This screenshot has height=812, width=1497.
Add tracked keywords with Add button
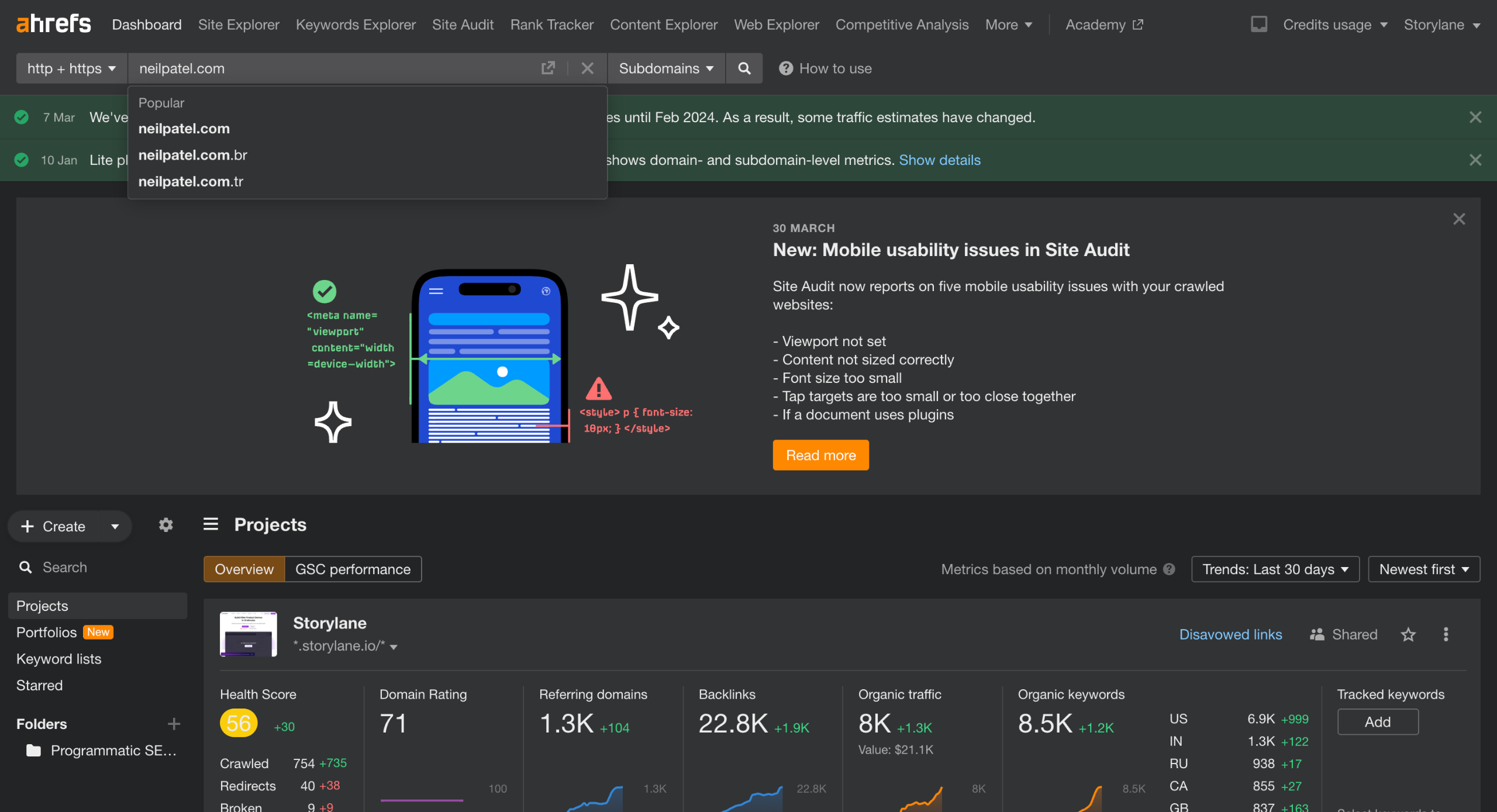pos(1378,722)
